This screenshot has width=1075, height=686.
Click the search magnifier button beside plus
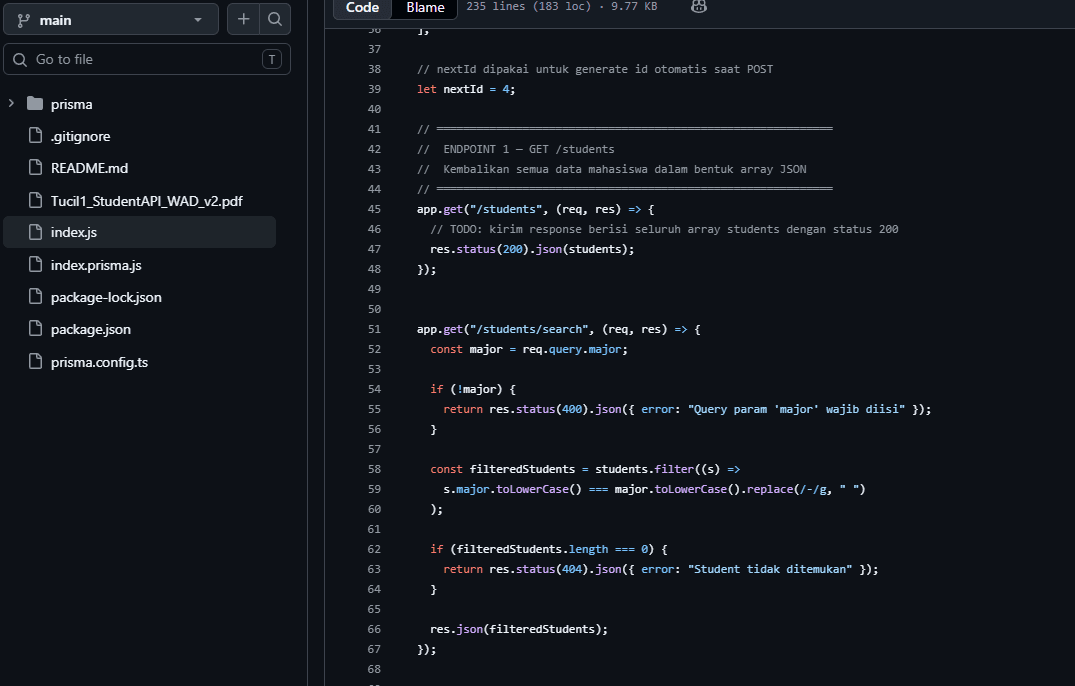275,19
